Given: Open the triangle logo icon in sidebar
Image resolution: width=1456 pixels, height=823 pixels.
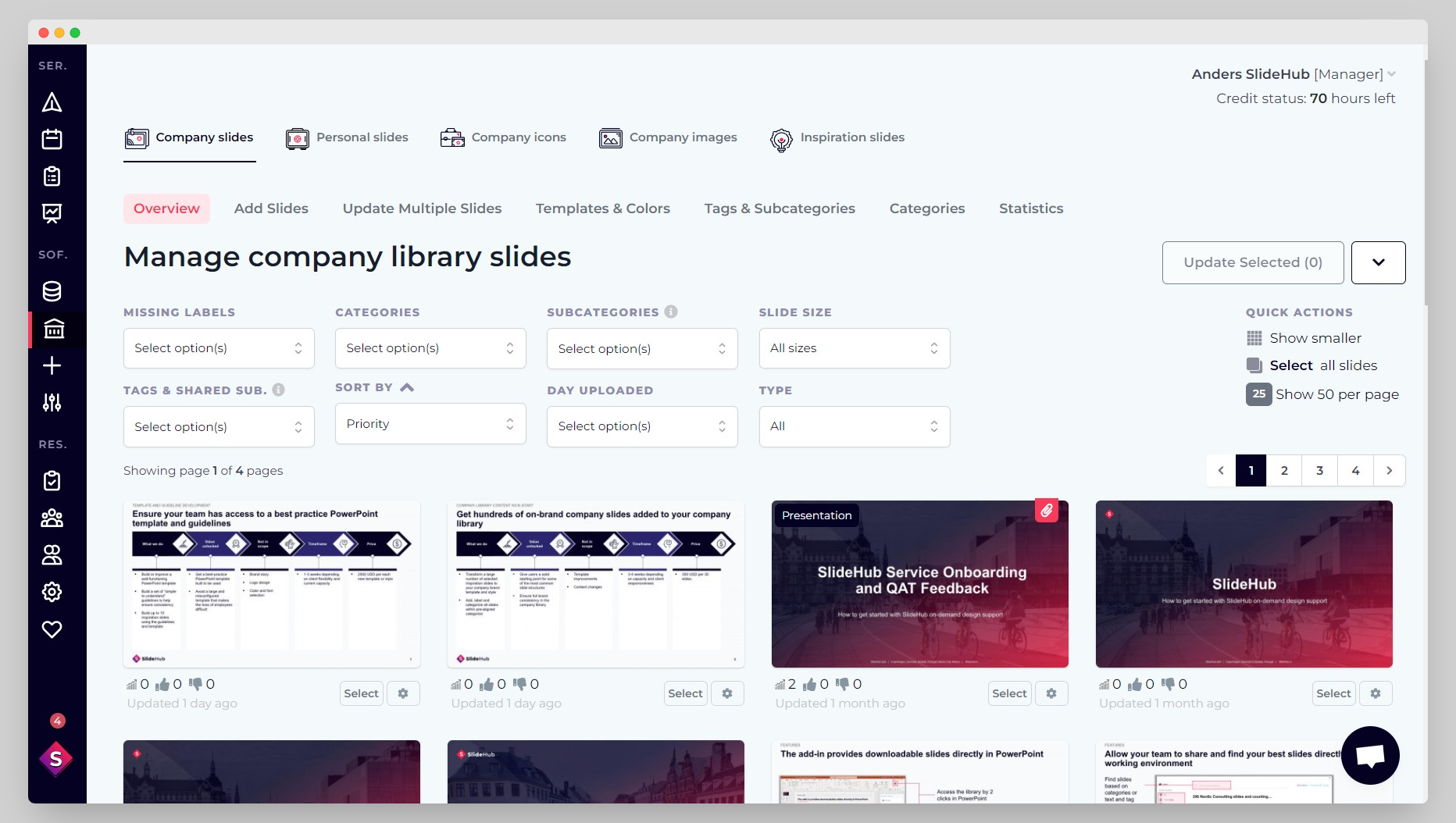Looking at the screenshot, I should point(52,102).
